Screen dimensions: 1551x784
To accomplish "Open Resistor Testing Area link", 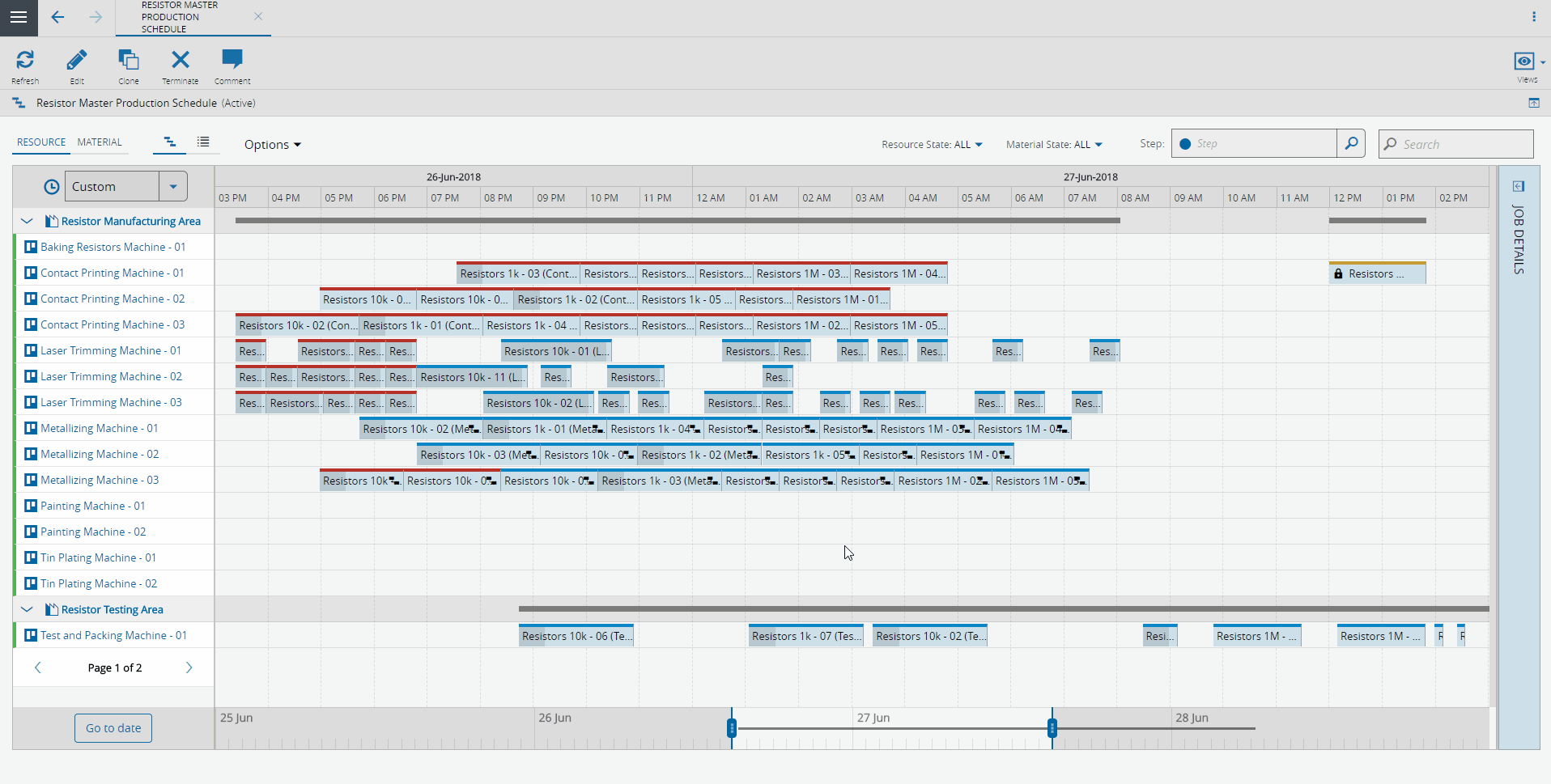I will point(113,610).
